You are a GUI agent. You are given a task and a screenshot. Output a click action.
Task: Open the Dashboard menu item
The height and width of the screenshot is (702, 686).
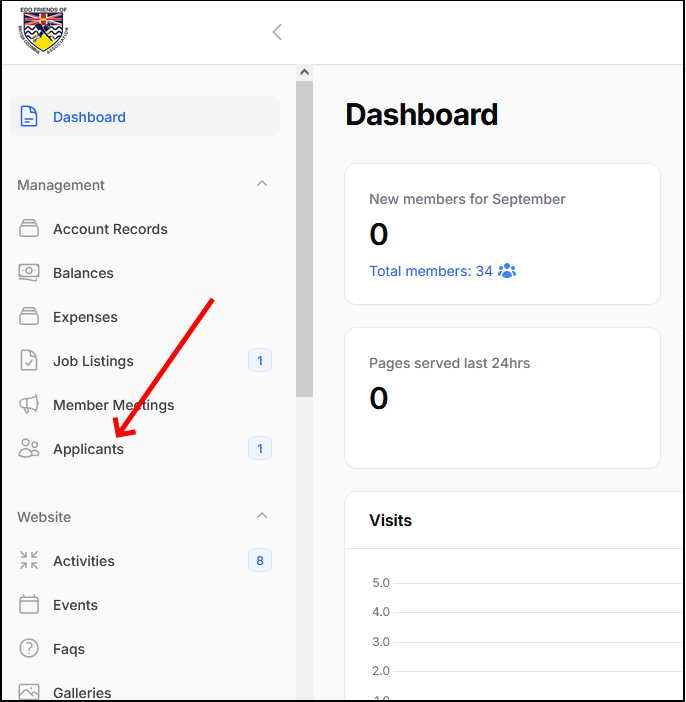pos(89,117)
